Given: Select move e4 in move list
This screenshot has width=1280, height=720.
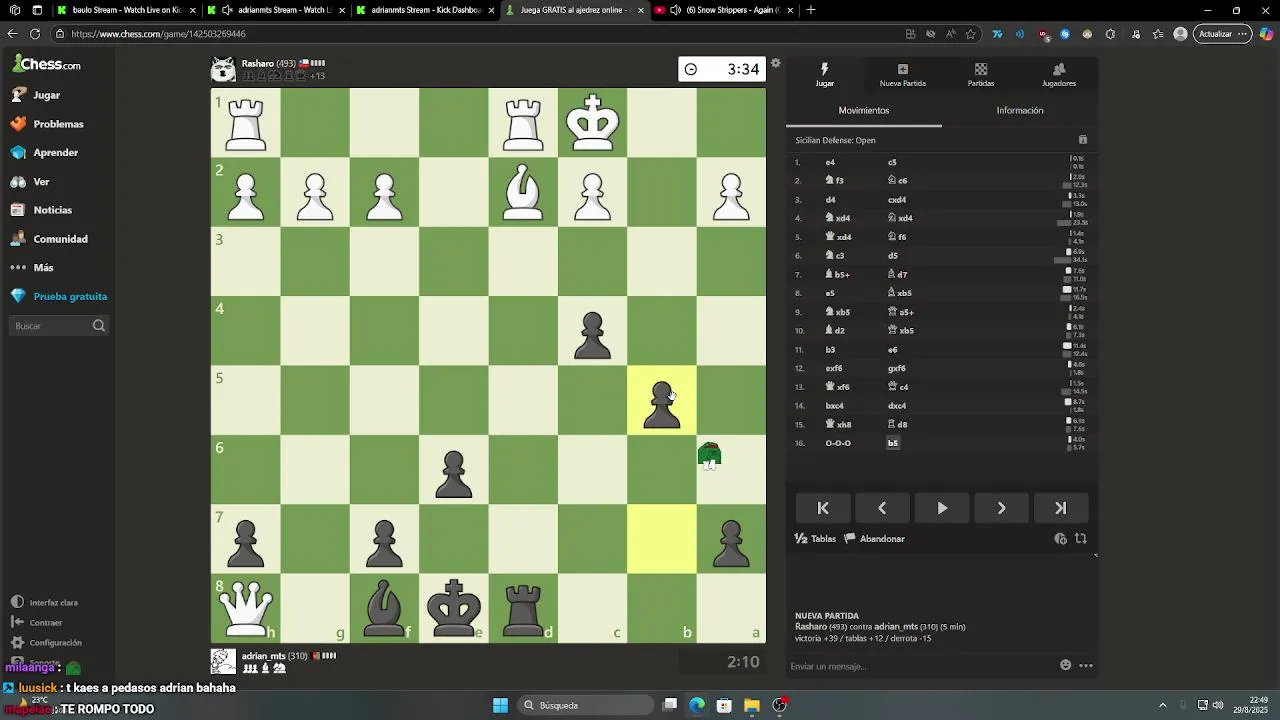Looking at the screenshot, I should click(830, 162).
